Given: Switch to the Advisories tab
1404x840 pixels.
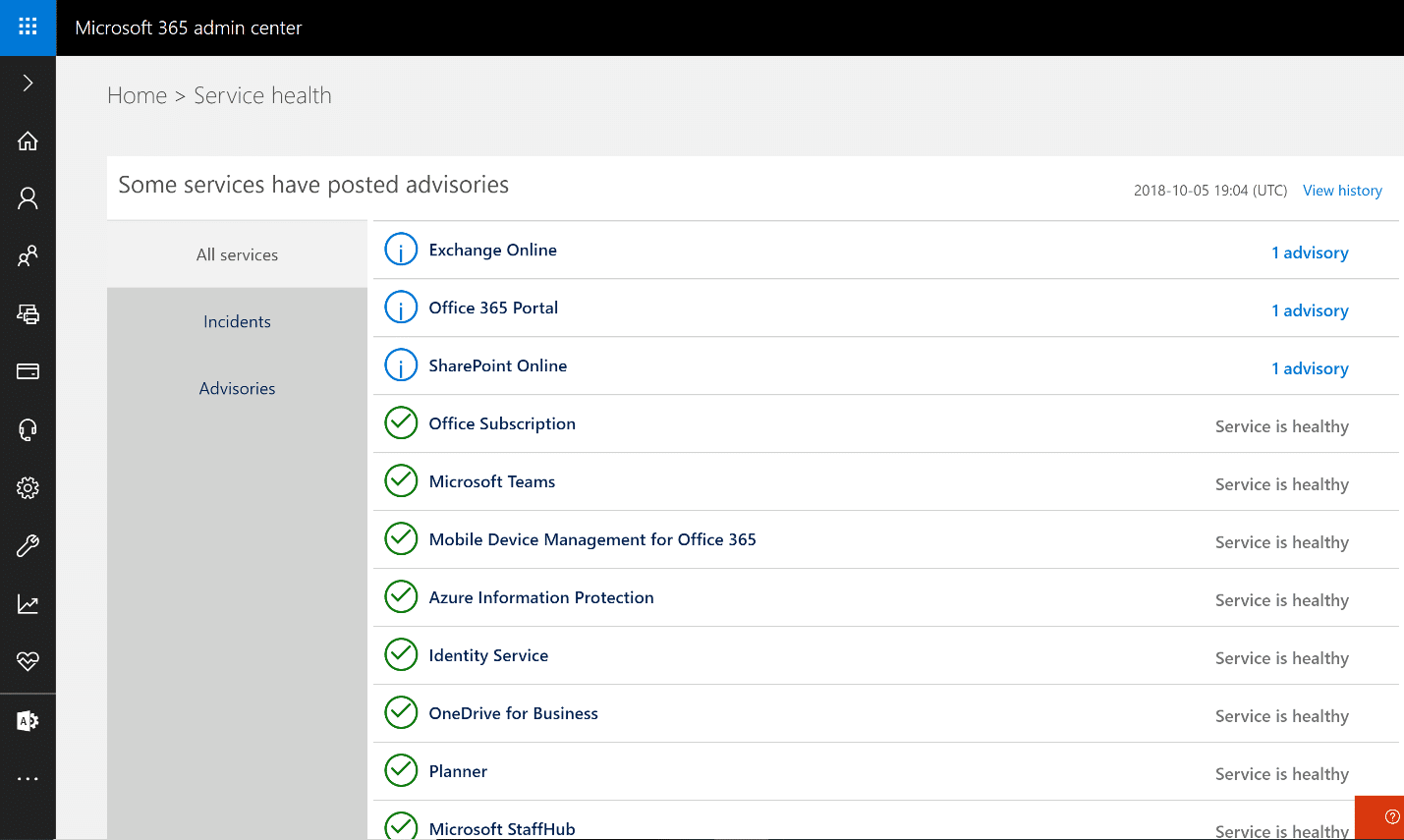Looking at the screenshot, I should pos(237,388).
